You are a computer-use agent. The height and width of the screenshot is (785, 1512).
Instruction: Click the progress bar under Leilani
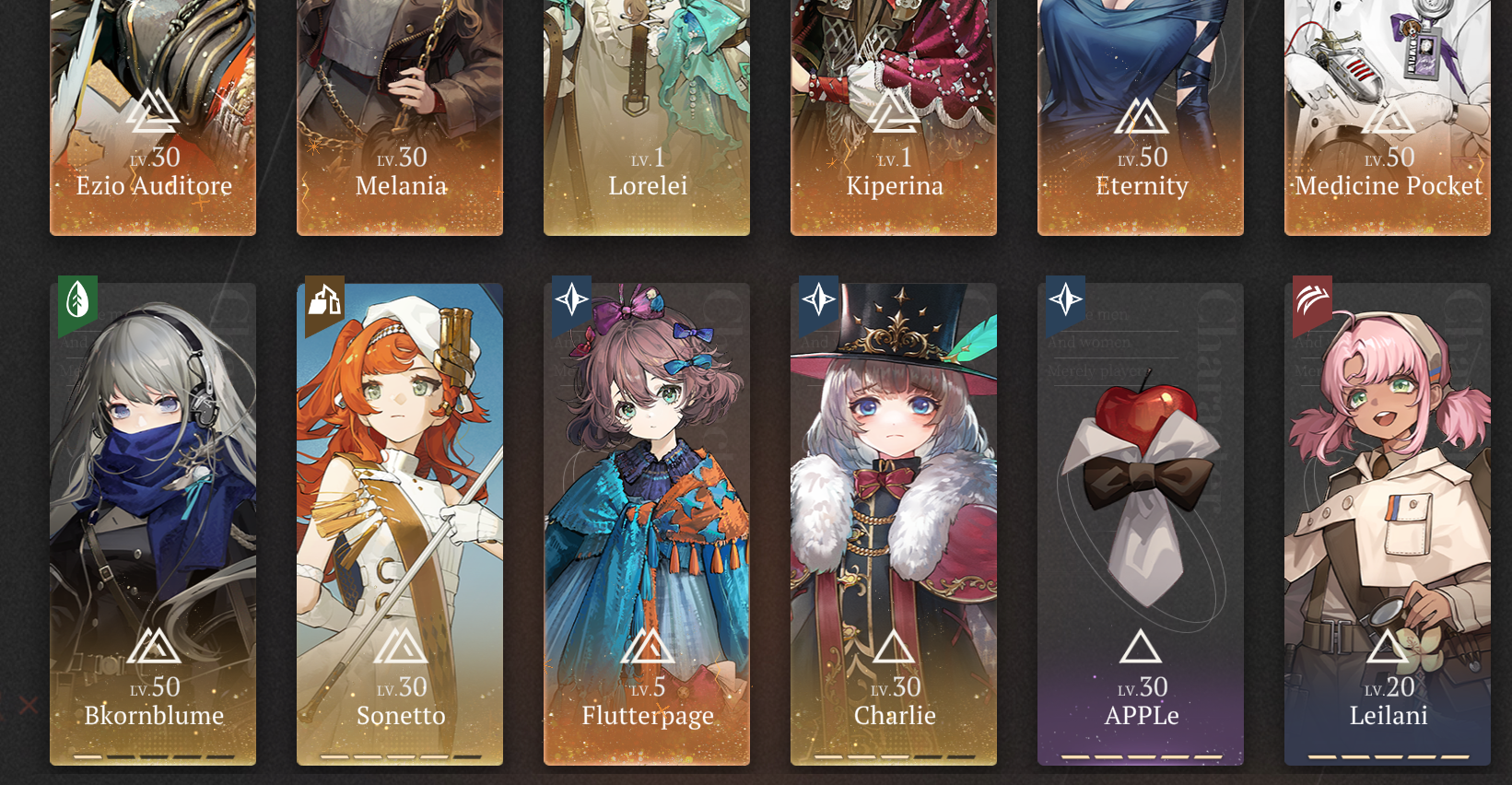1388,756
